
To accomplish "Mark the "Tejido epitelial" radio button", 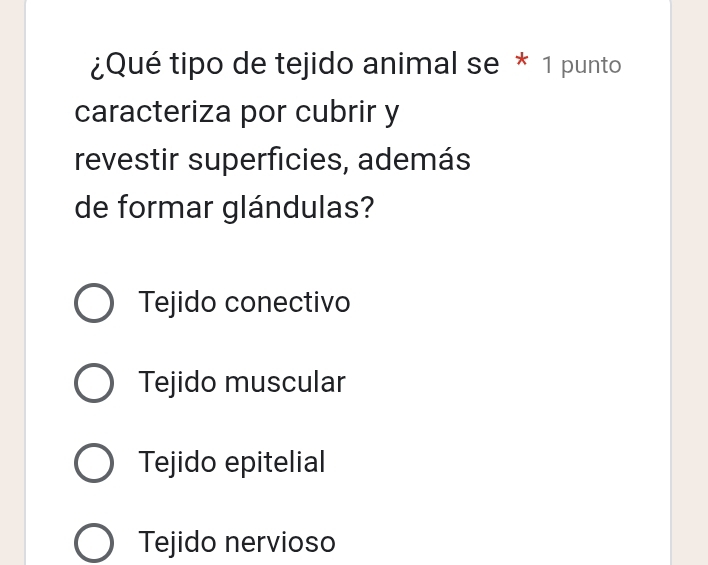I will pyautogui.click(x=94, y=463).
